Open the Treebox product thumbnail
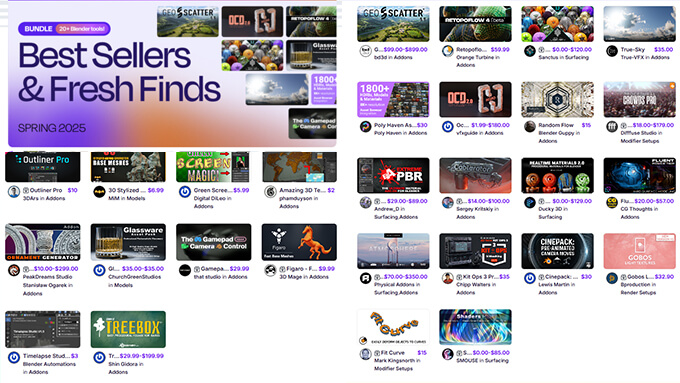This screenshot has width=680, height=383. (x=128, y=329)
